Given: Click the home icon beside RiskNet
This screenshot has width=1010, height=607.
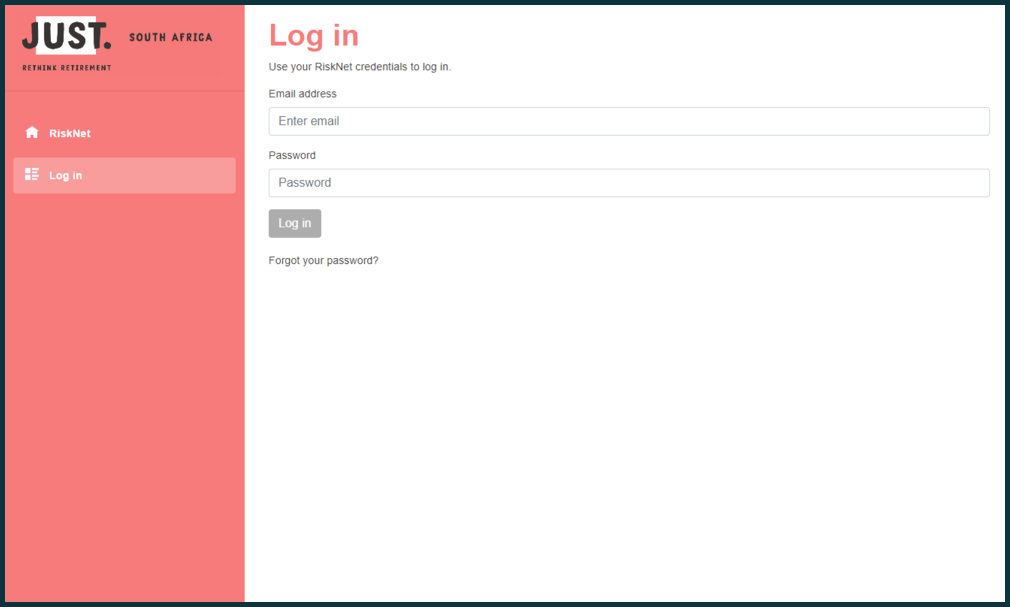Looking at the screenshot, I should [x=32, y=133].
